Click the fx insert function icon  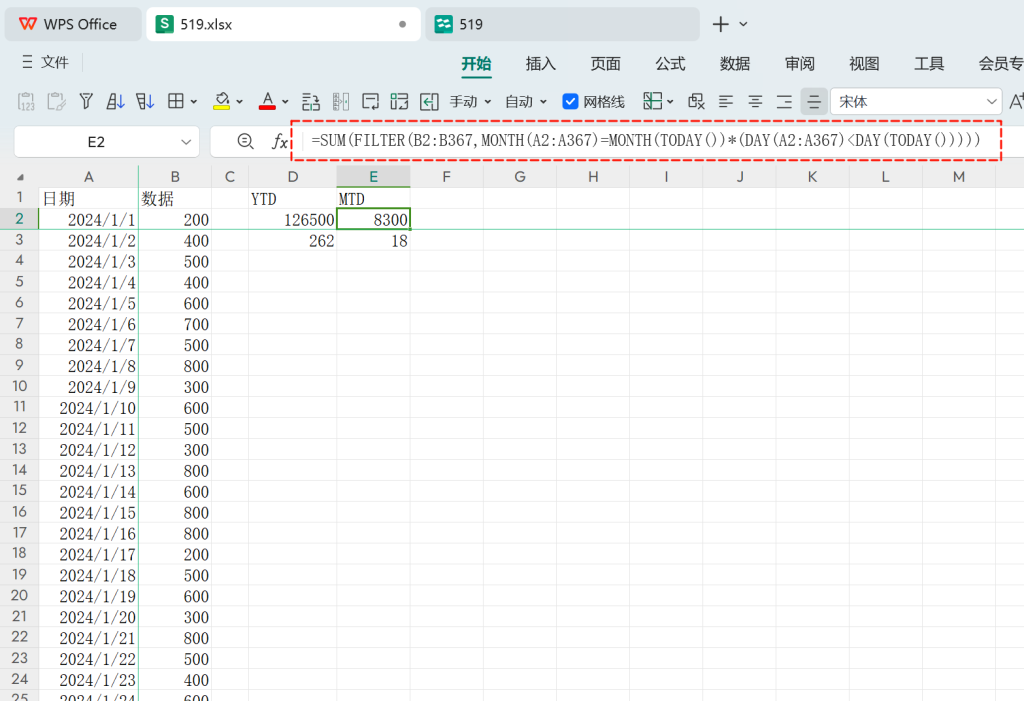[280, 141]
